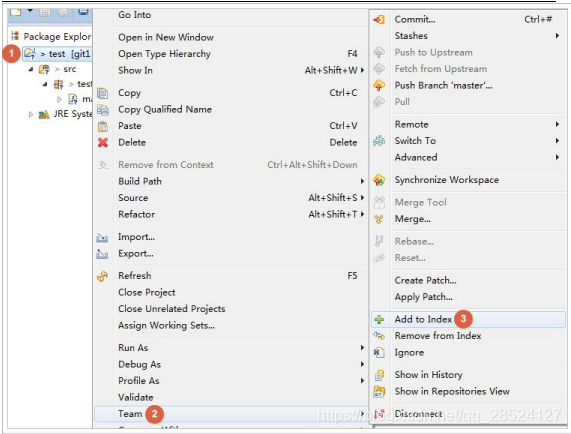Click the F5 shortcut text beside Refresh
The image size is (571, 434).
click(x=352, y=276)
